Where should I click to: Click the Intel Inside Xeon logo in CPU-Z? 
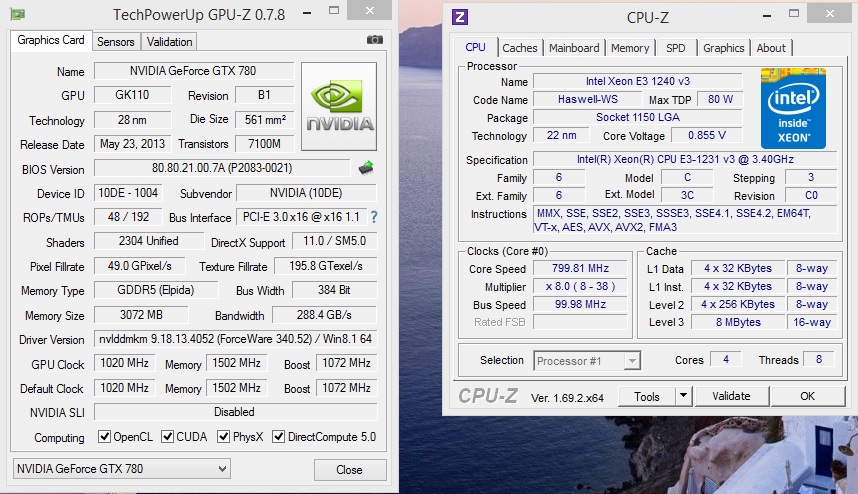point(793,108)
